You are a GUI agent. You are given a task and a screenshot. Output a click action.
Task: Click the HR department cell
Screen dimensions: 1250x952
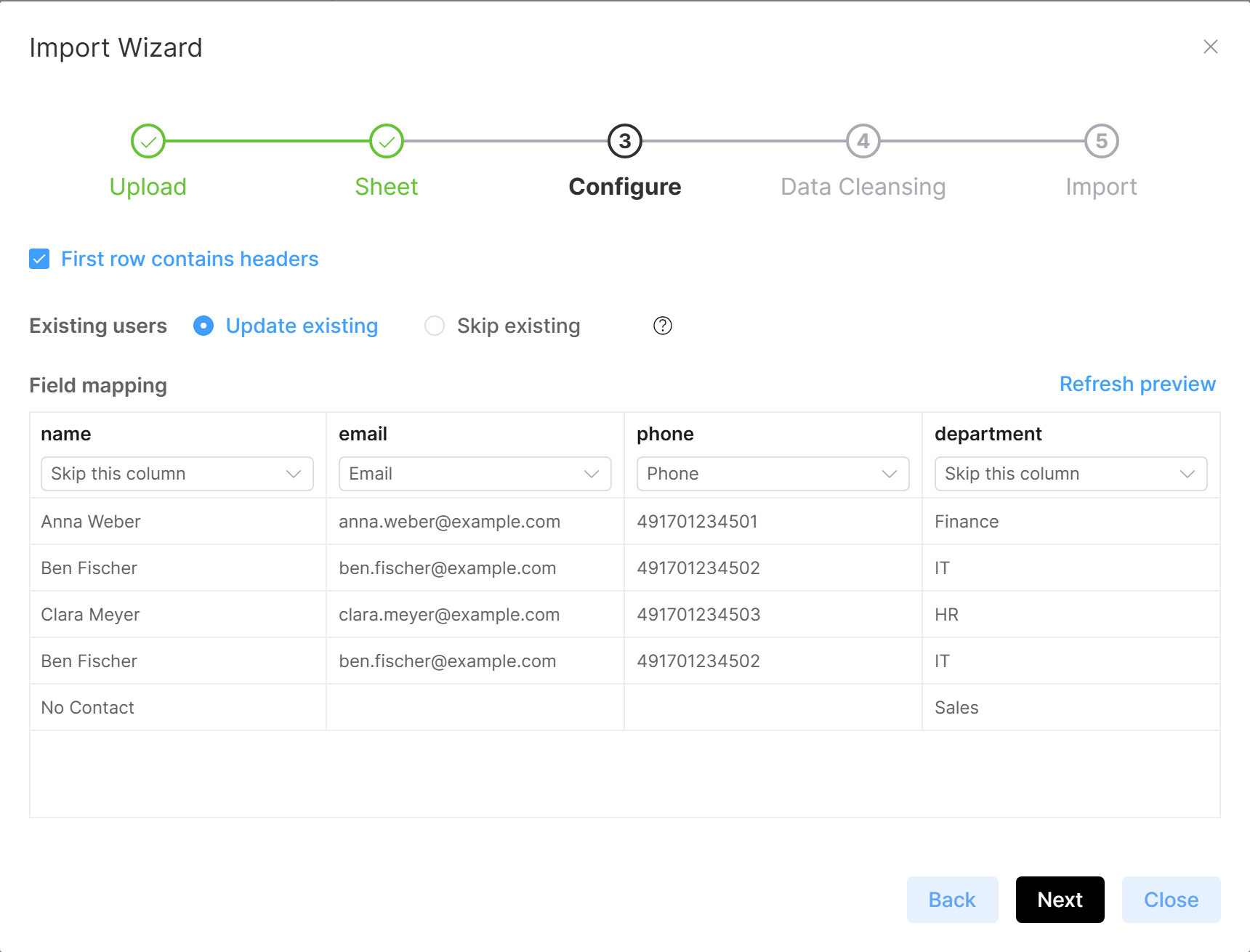[1071, 615]
